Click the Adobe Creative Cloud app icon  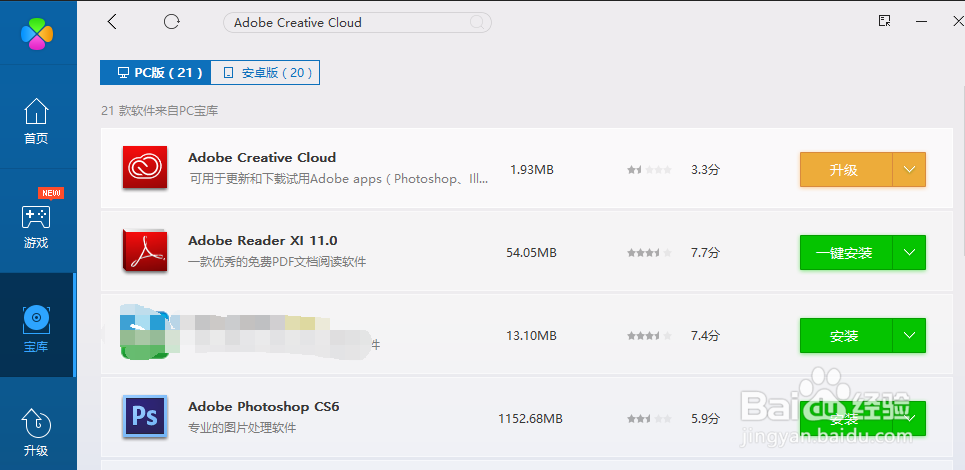[145, 167]
